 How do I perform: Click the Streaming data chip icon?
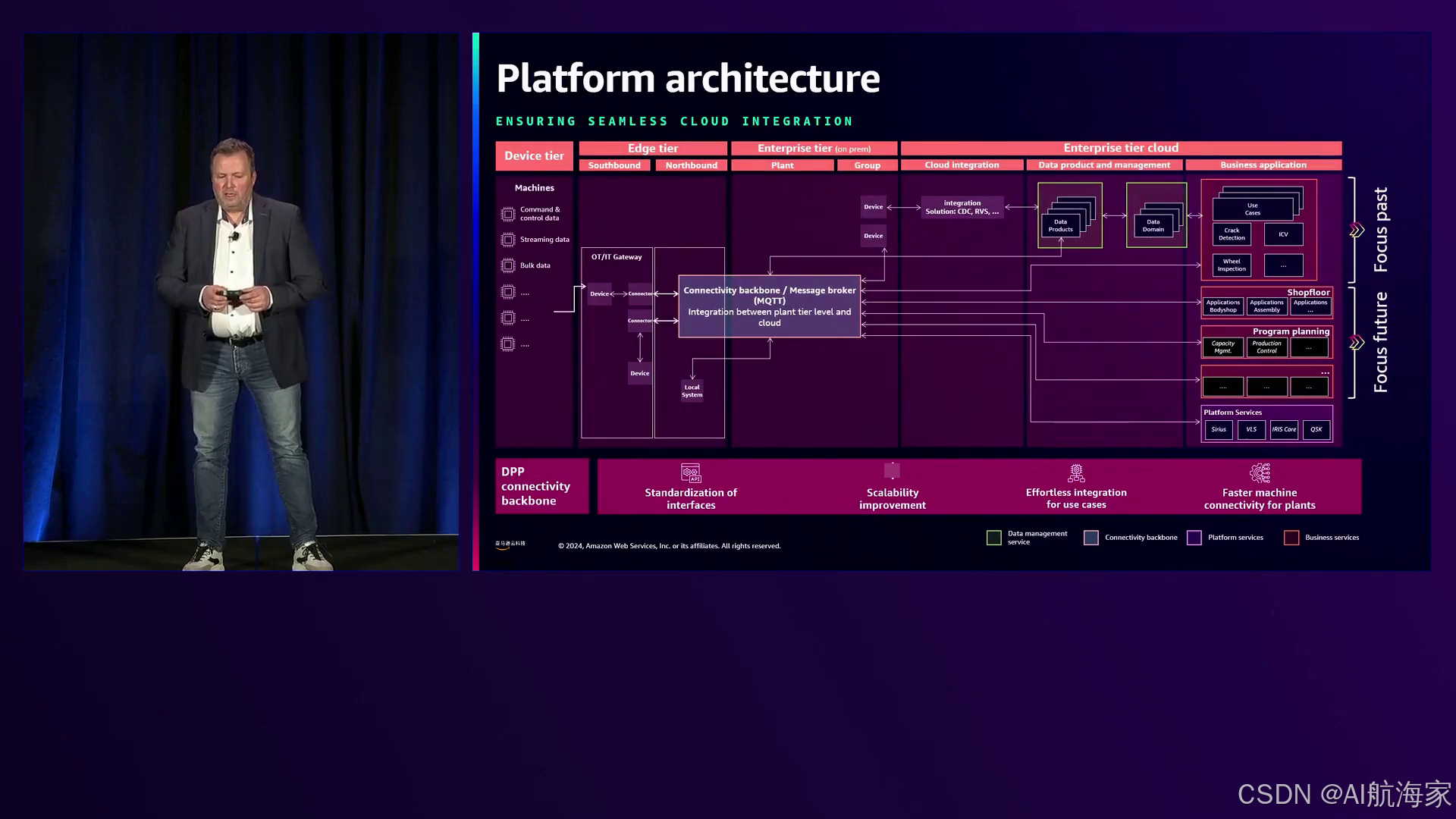pyautogui.click(x=508, y=240)
